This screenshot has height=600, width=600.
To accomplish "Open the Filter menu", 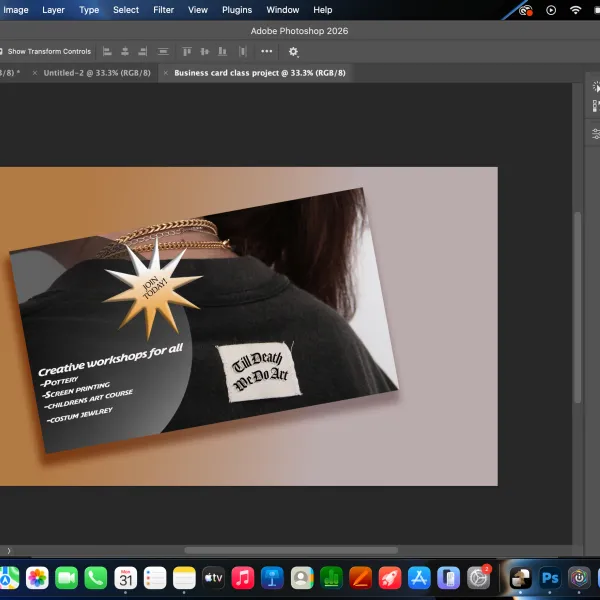I will tap(163, 10).
